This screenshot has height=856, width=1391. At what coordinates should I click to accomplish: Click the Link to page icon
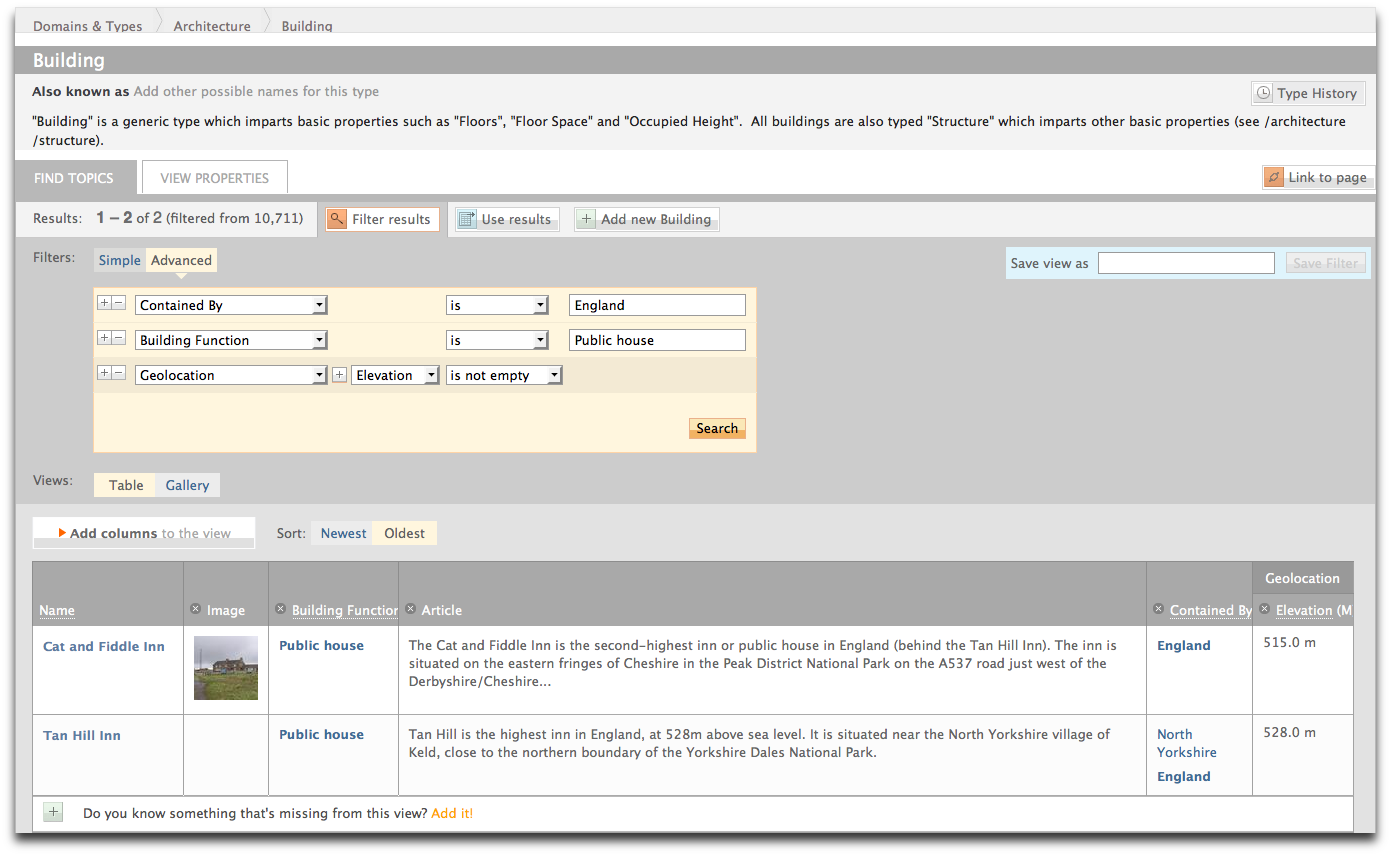[x=1274, y=177]
